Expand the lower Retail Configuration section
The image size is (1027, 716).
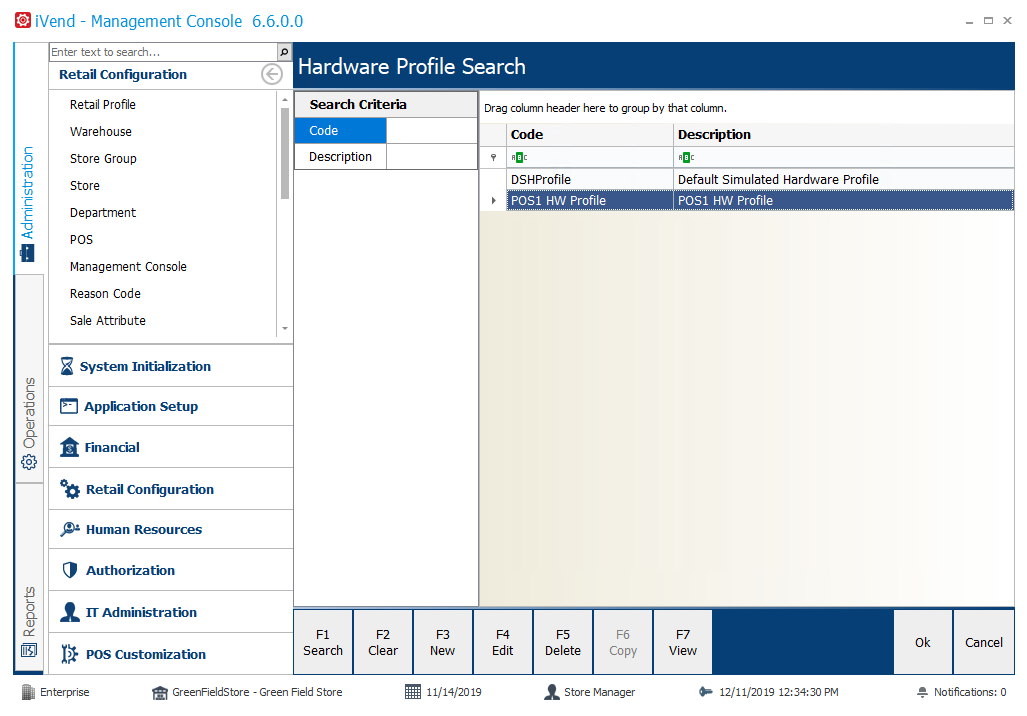pos(171,489)
